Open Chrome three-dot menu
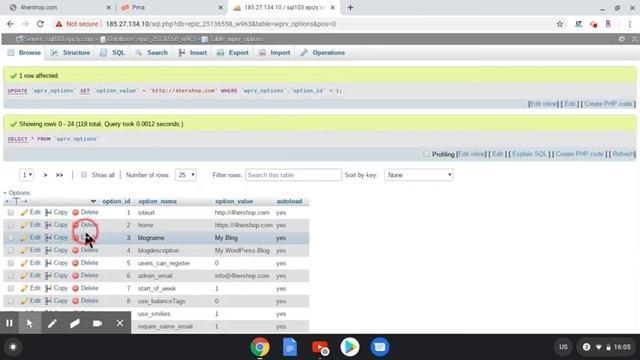 tap(630, 24)
